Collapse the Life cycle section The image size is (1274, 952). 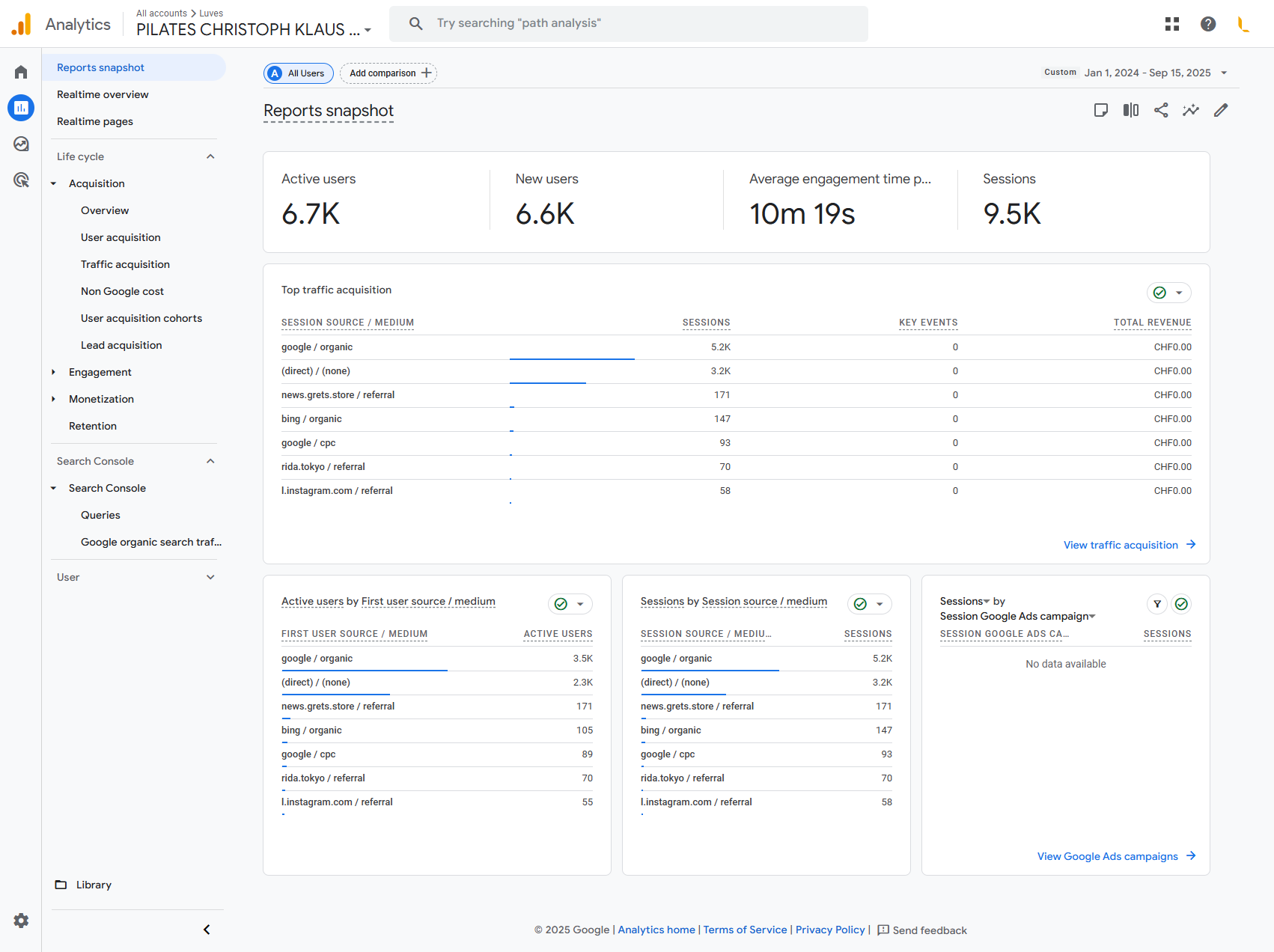point(210,156)
